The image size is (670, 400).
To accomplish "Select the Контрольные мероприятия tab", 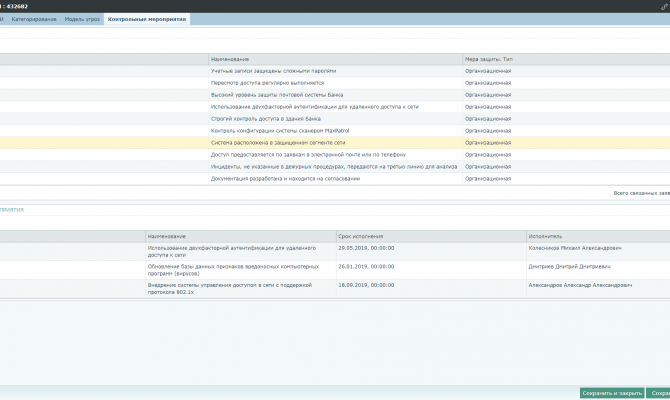I will point(147,19).
